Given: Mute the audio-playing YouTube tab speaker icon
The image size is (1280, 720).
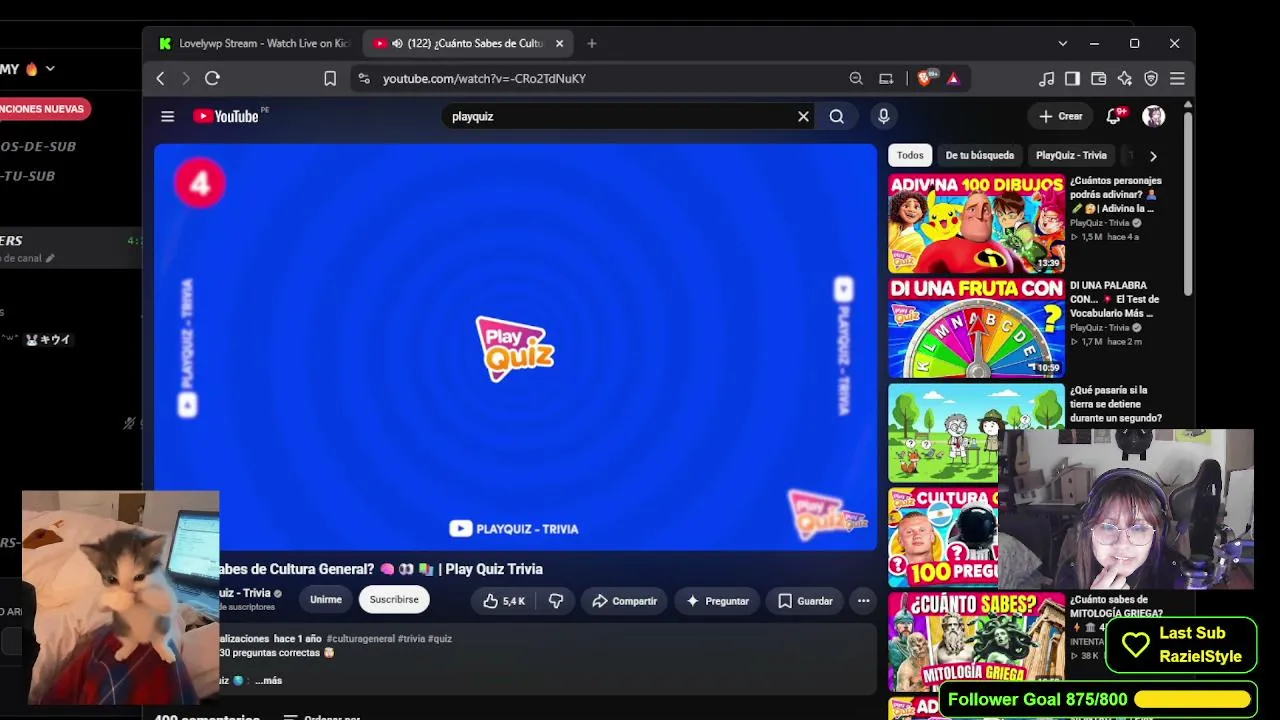Looking at the screenshot, I should tap(397, 43).
